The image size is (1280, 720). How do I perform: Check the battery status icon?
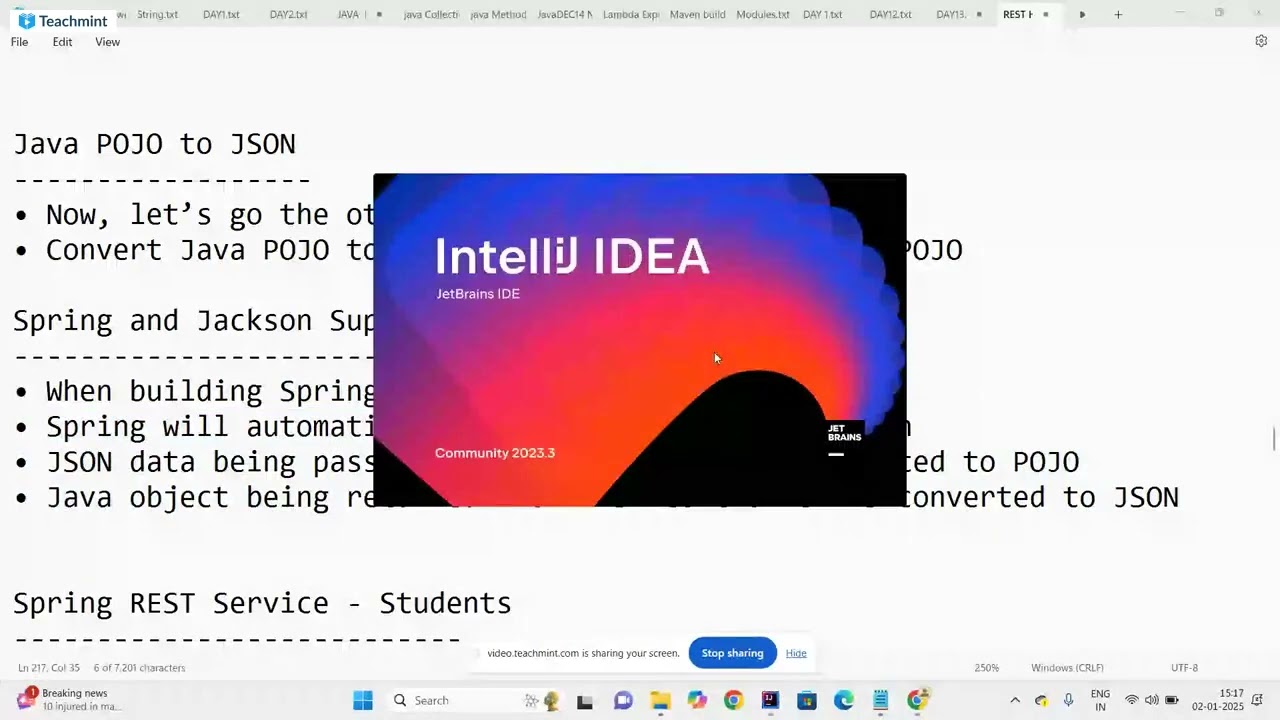click(x=1172, y=700)
